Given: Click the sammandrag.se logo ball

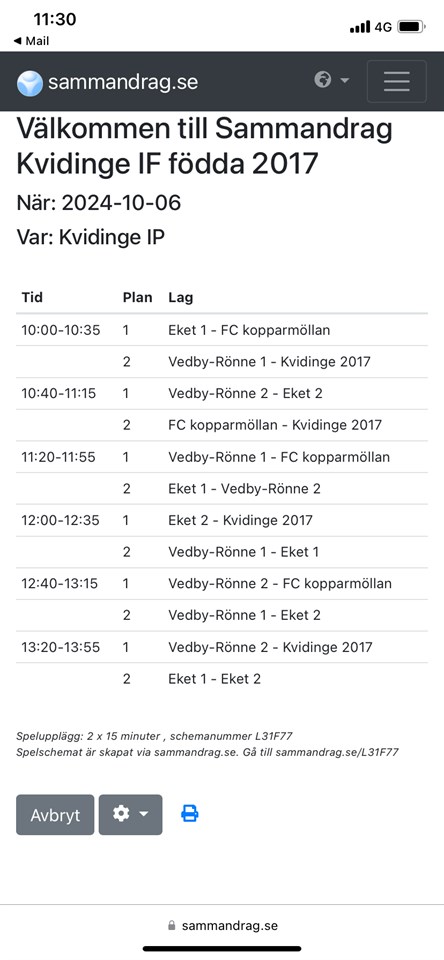Looking at the screenshot, I should tap(30, 83).
